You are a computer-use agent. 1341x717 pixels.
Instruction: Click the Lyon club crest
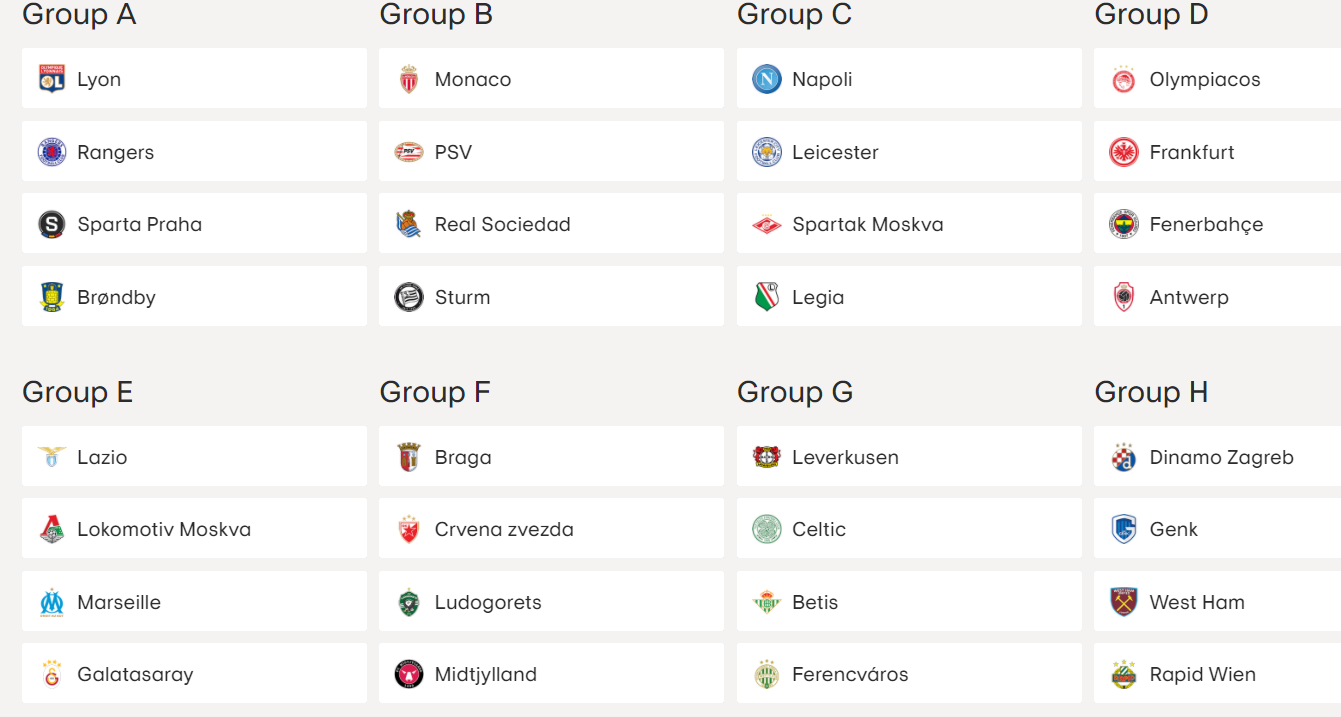(52, 79)
